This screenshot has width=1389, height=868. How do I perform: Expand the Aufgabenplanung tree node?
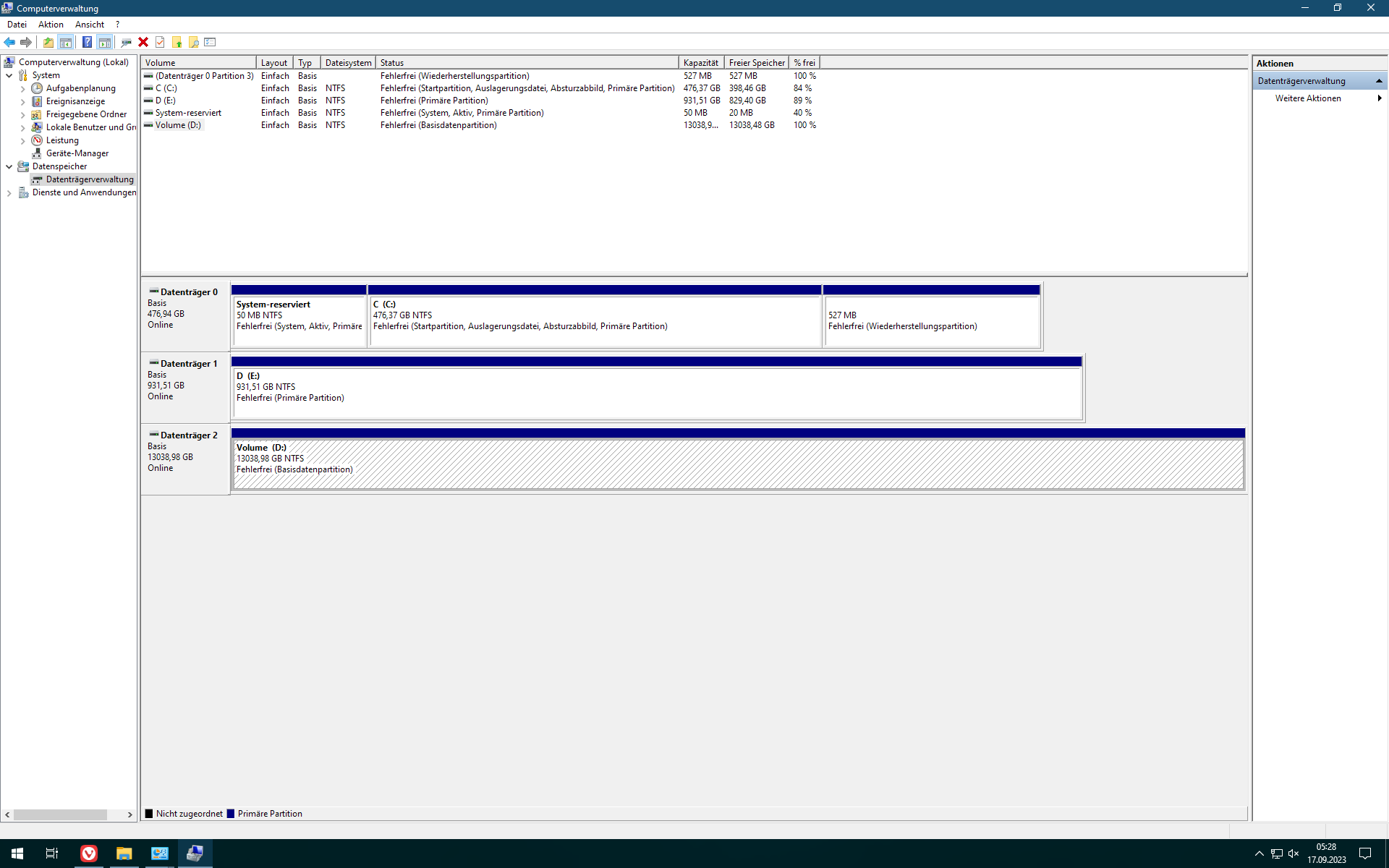point(22,88)
